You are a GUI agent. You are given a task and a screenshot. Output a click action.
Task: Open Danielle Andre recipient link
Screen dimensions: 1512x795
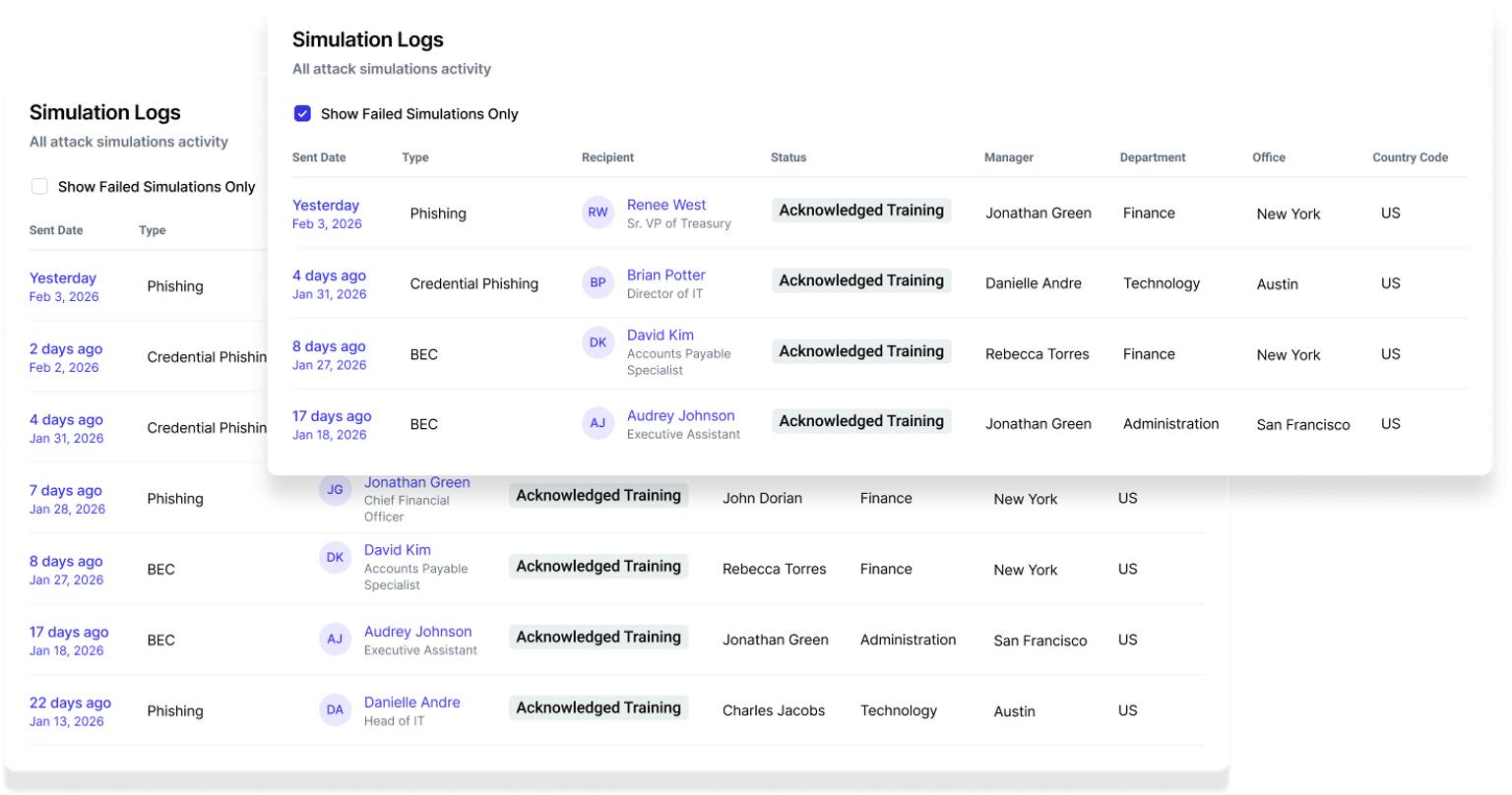412,703
